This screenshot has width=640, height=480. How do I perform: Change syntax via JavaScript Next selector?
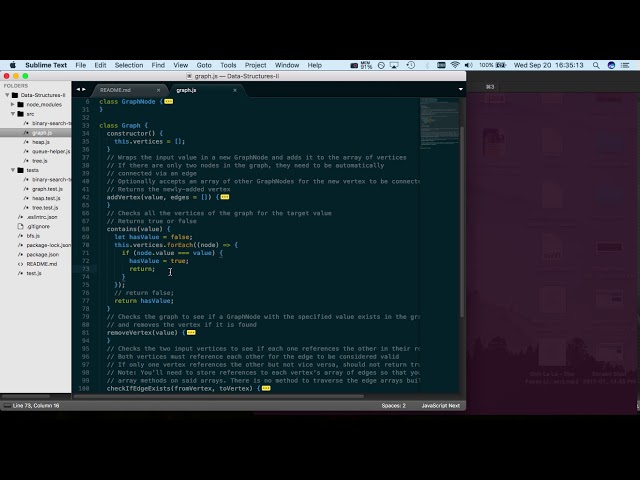440,406
